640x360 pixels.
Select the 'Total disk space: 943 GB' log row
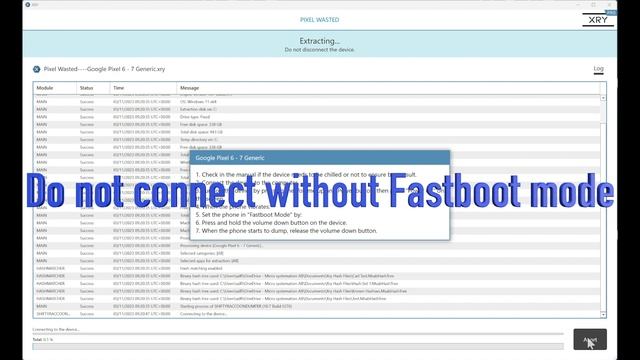click(x=316, y=132)
